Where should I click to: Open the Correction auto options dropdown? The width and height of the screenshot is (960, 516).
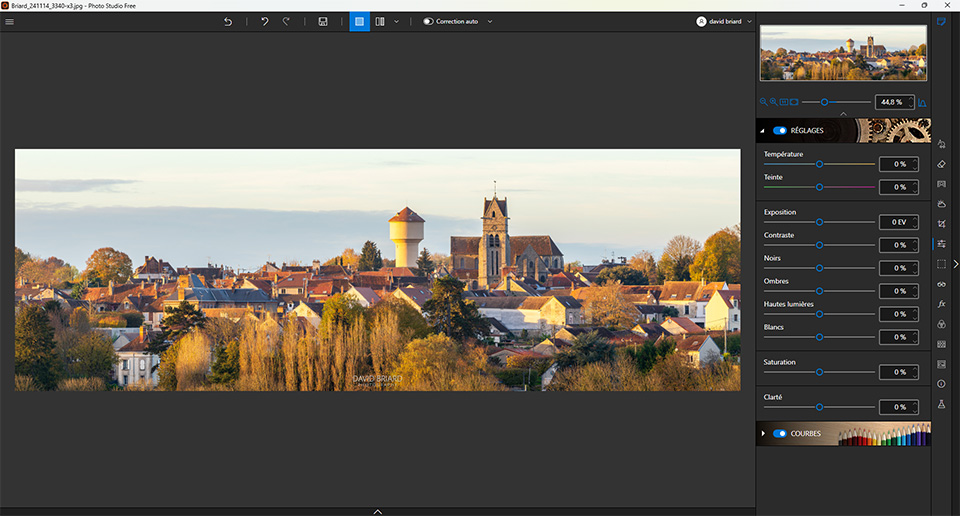coord(490,21)
